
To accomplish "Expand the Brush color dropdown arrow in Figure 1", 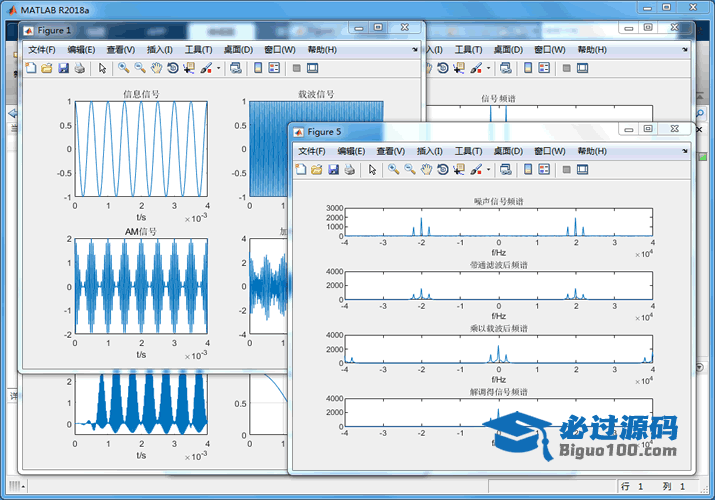I will tap(218, 68).
